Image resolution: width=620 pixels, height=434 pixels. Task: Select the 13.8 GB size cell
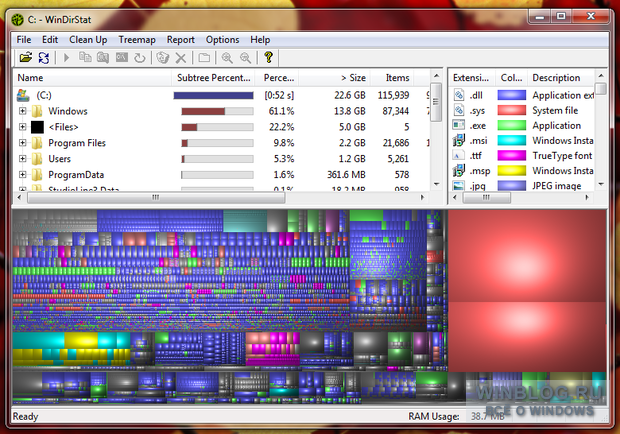[x=350, y=111]
